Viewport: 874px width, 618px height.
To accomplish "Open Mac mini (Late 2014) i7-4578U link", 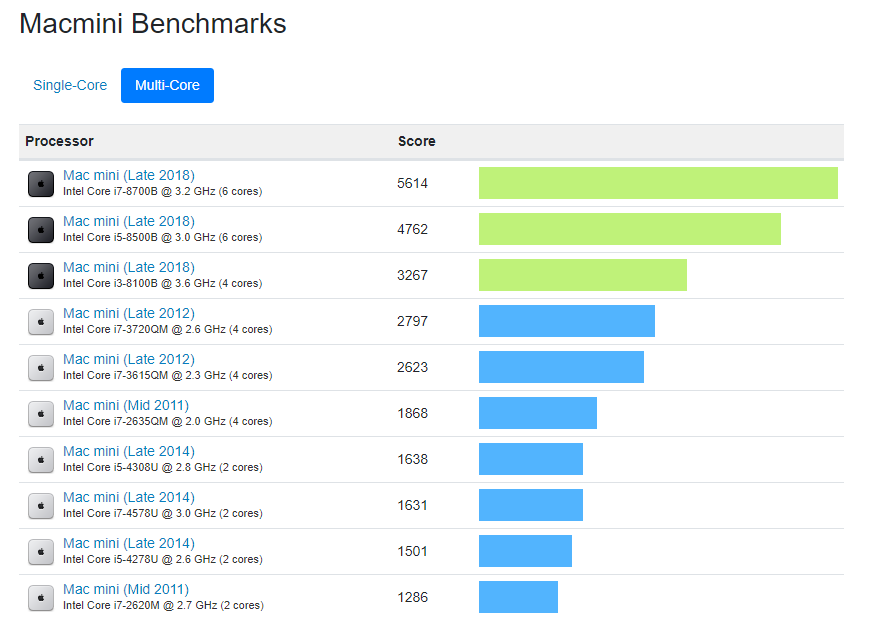I will 129,497.
